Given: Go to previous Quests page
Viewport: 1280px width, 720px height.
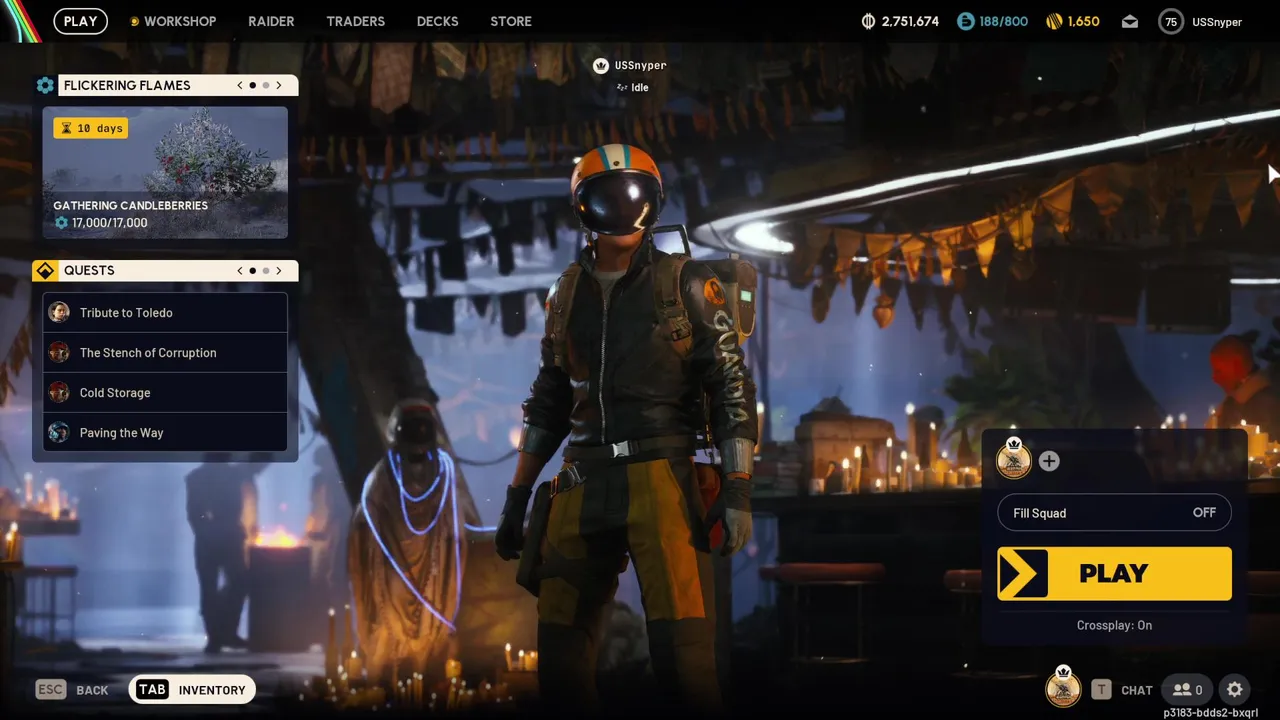Looking at the screenshot, I should click(x=240, y=271).
